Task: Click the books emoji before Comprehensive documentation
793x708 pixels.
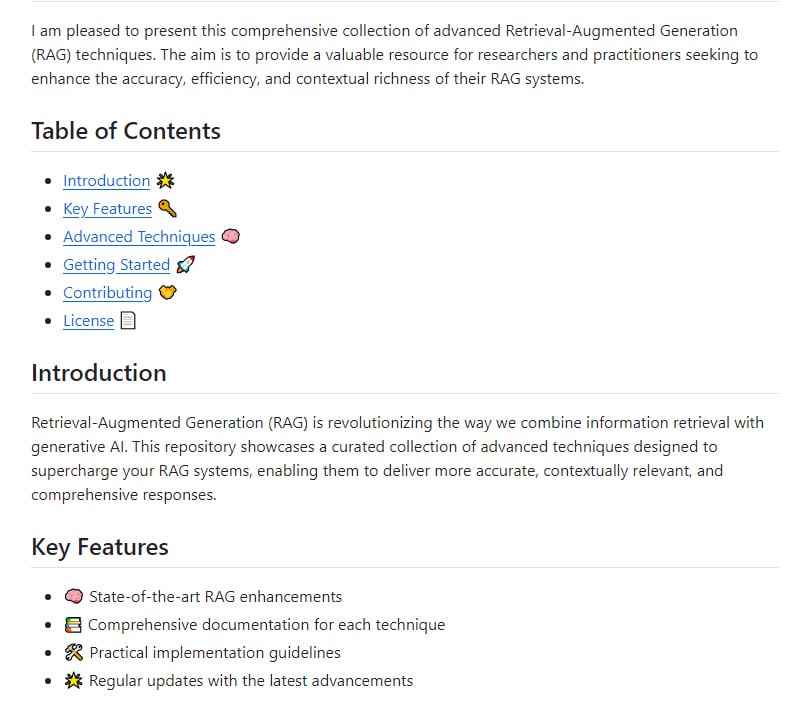Action: (x=73, y=625)
